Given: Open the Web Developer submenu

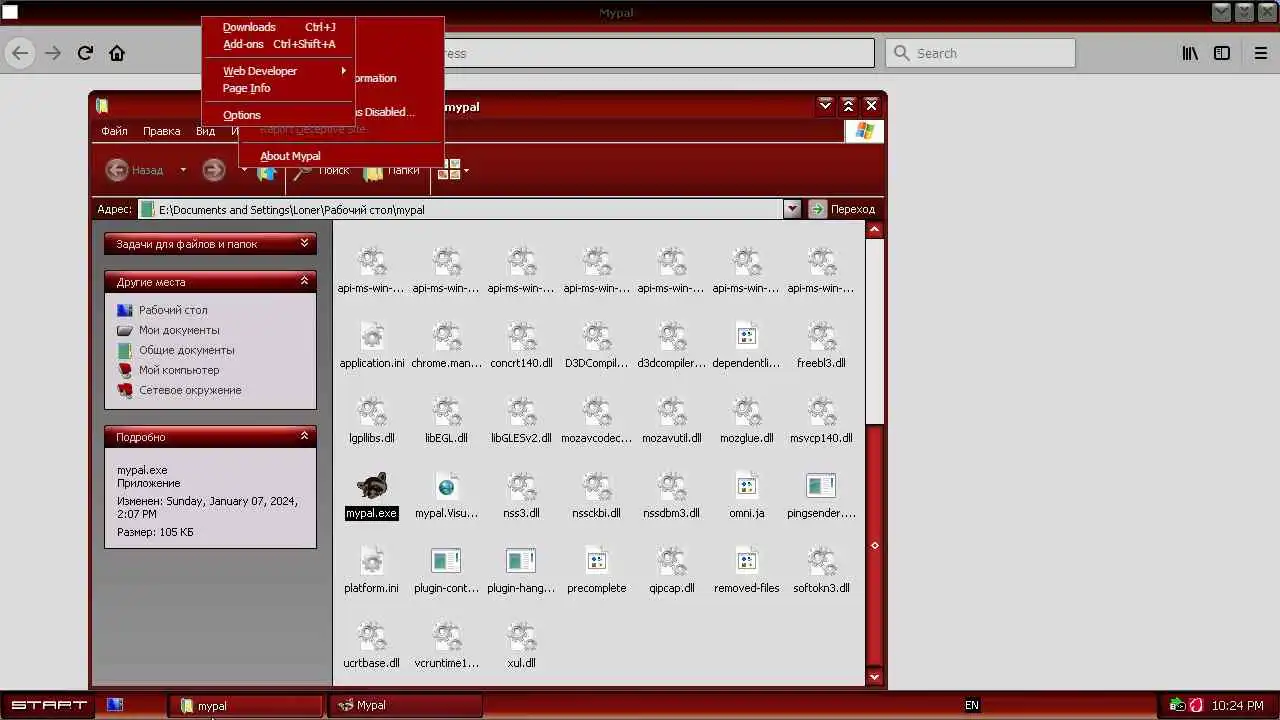Looking at the screenshot, I should pos(278,71).
